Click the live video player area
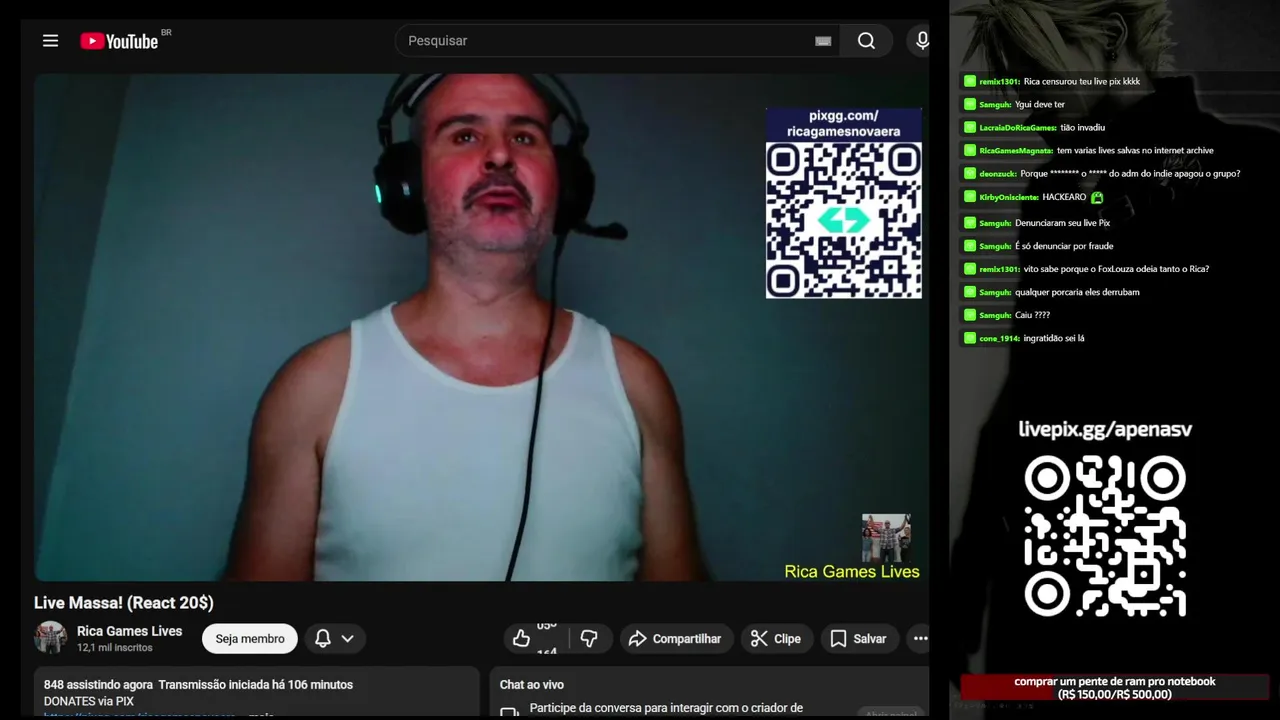 482,327
